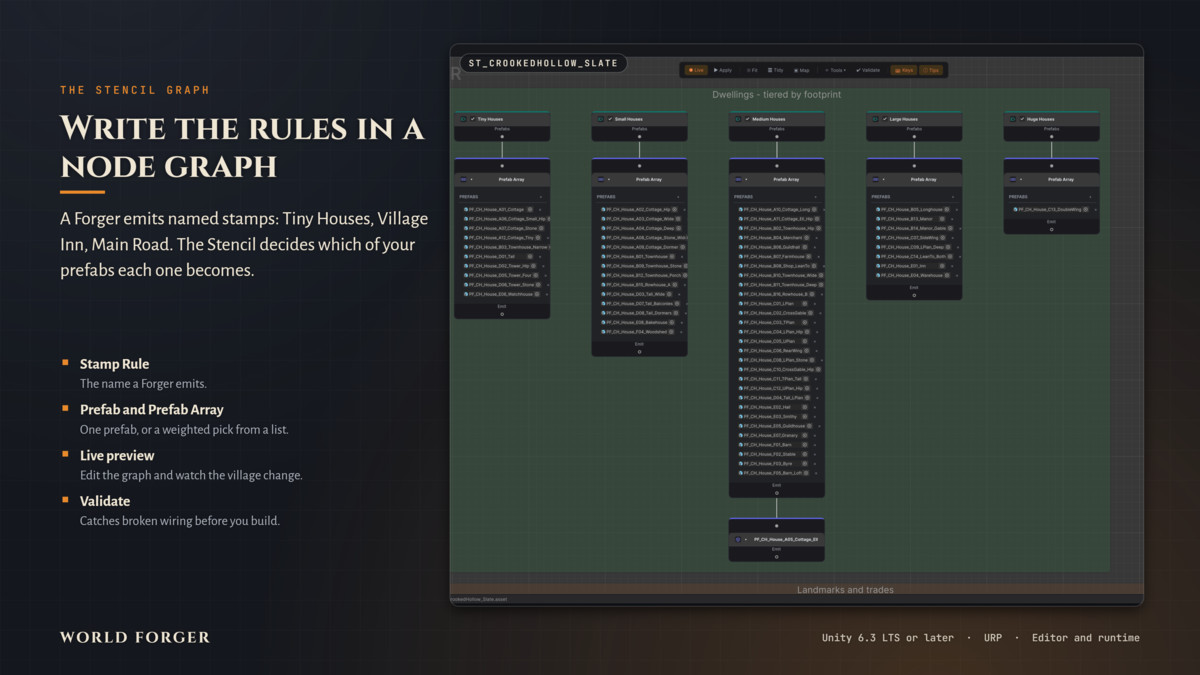Toggle the Live preview button in toolbar
Screen dimensions: 1200x675
(x=696, y=70)
